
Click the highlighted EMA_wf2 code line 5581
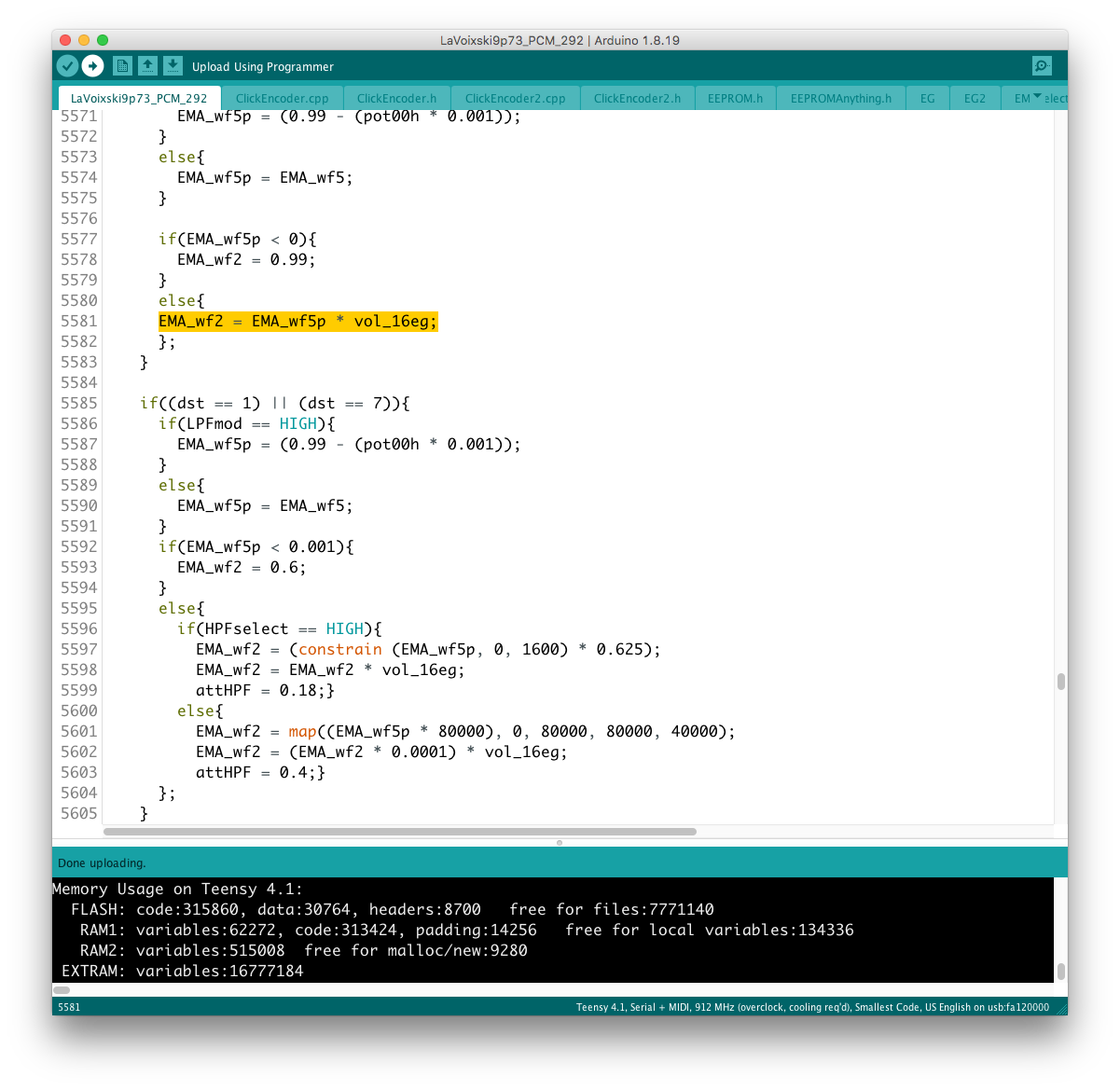(x=297, y=321)
